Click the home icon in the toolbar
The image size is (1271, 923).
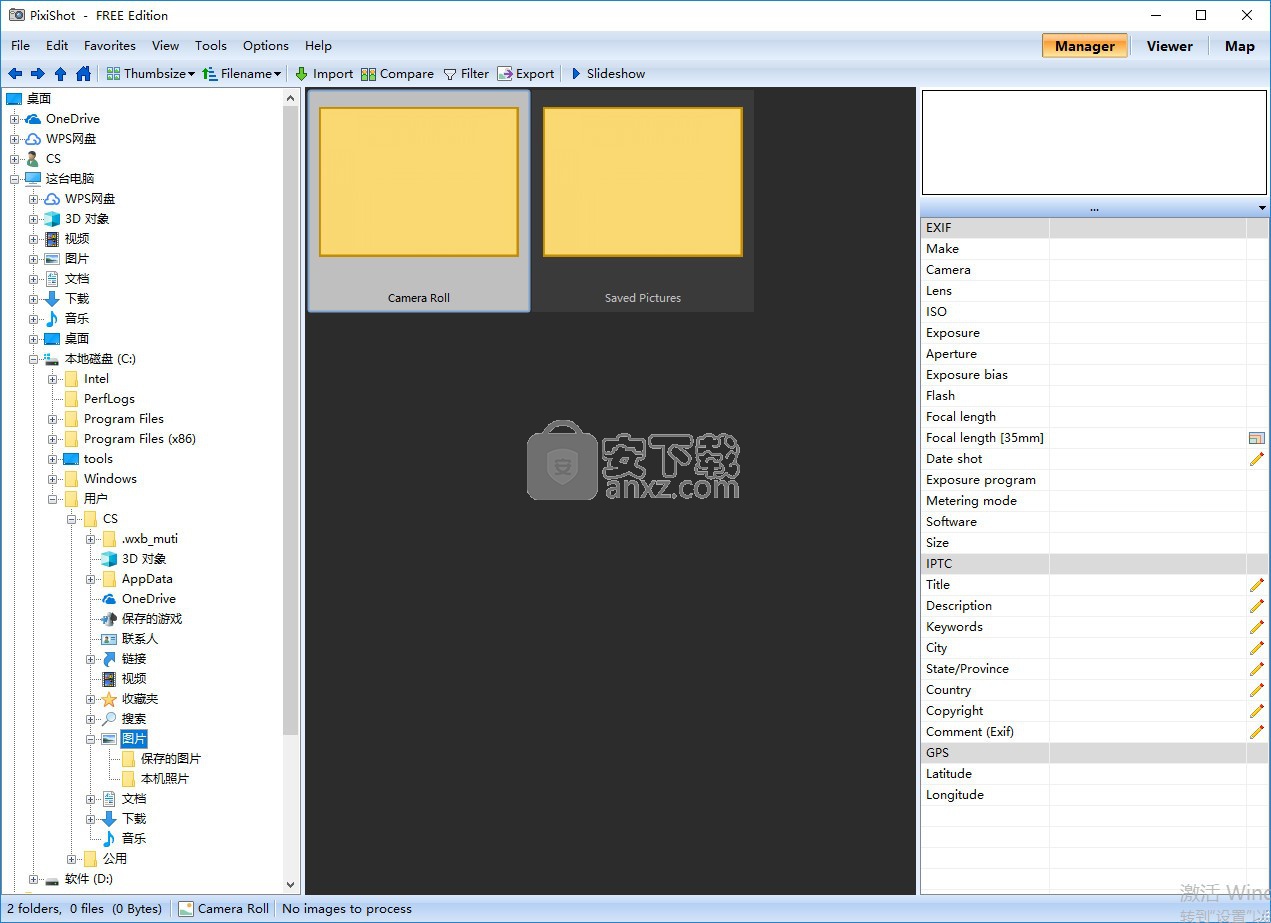(84, 74)
